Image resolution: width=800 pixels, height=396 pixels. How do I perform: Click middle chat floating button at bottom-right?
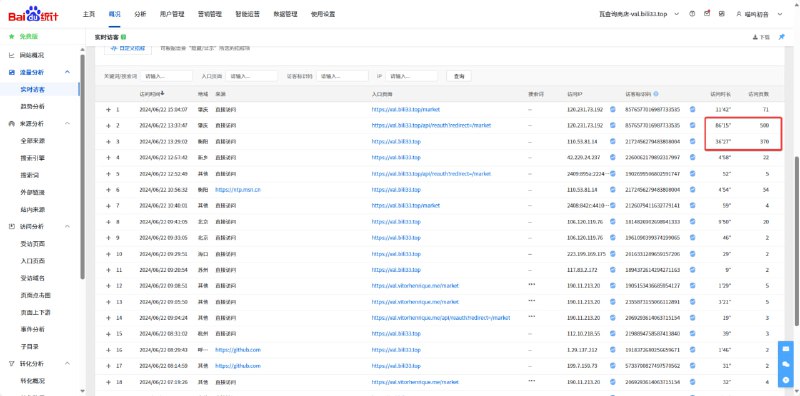[x=786, y=364]
